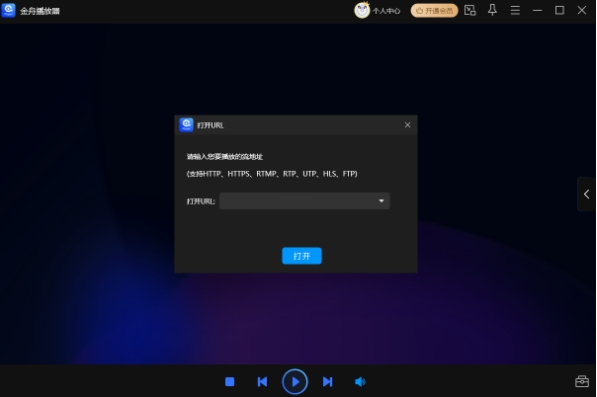Click the 开通会员 membership button
Viewport: 597px width, 397px height.
click(x=434, y=11)
